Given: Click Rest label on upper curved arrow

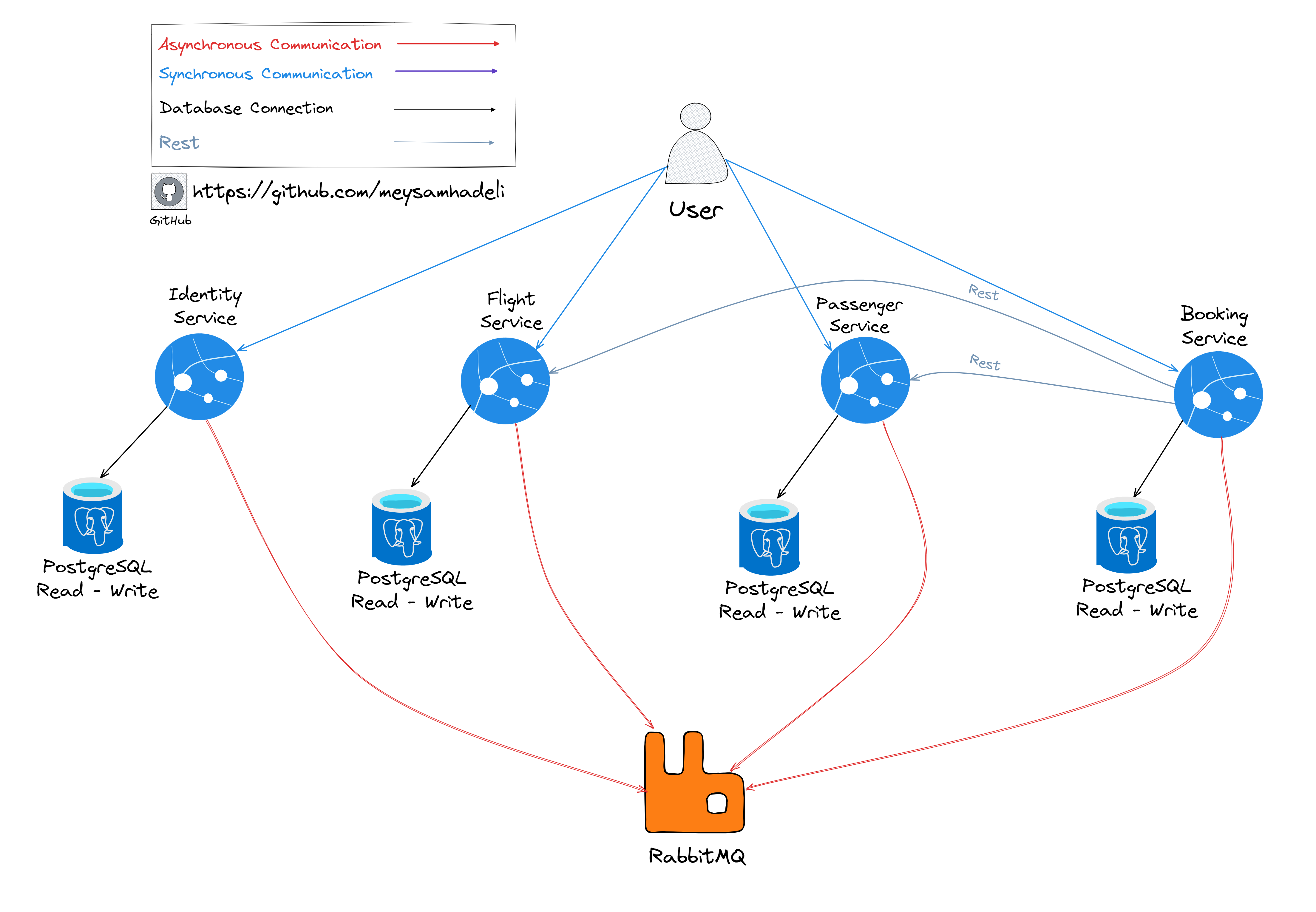Looking at the screenshot, I should coord(983,293).
